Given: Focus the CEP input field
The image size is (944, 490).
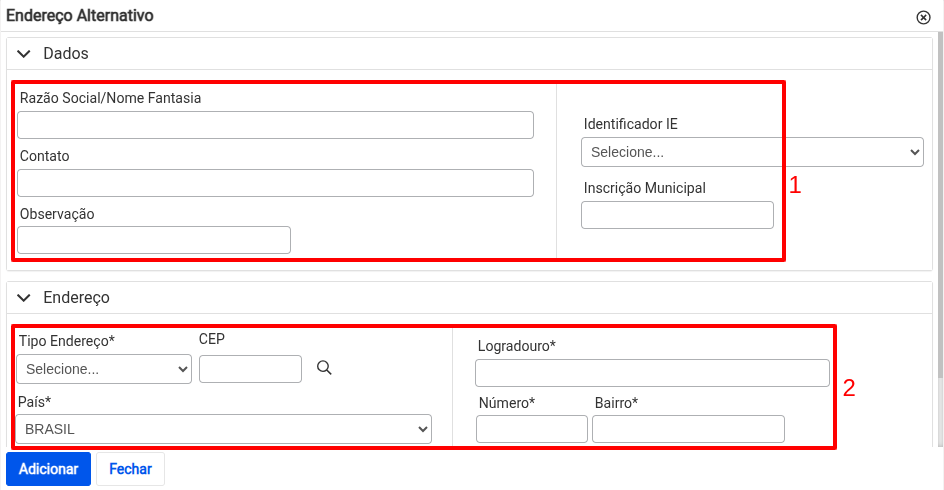Looking at the screenshot, I should 250,369.
